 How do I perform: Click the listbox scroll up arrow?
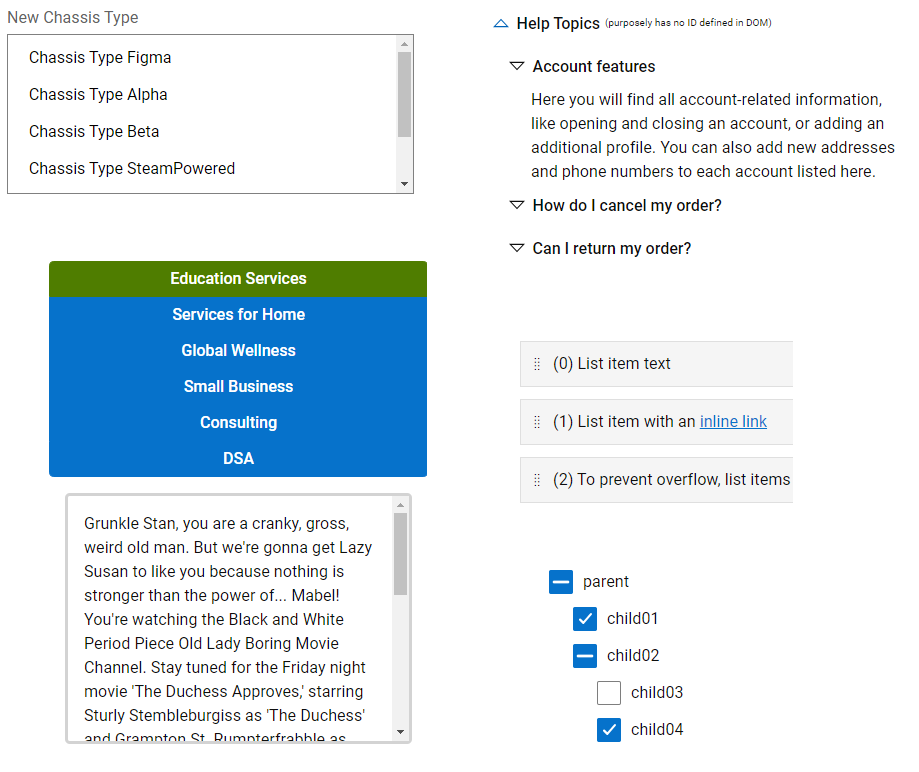pos(404,44)
